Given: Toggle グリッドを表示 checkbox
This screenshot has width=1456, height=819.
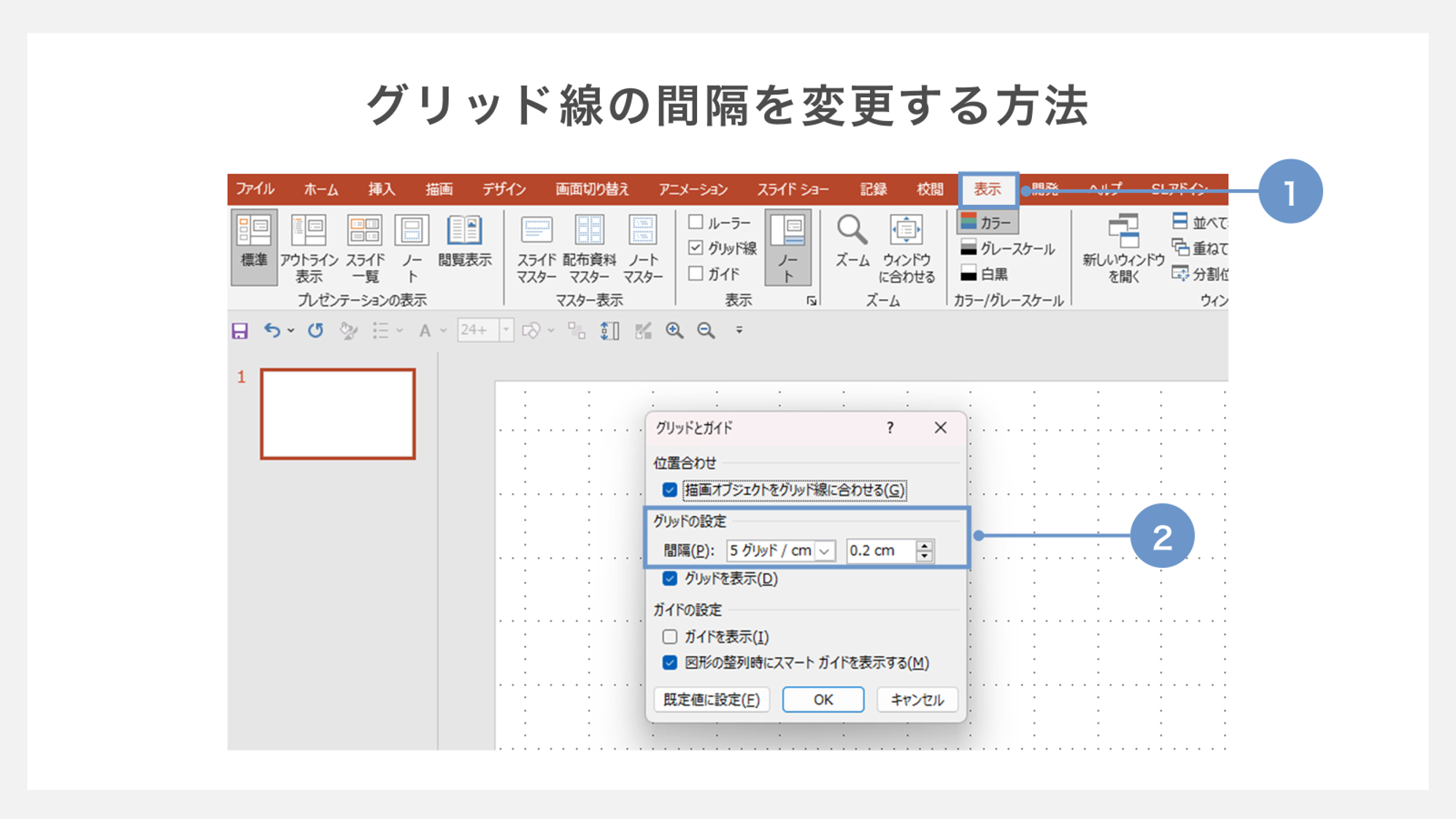Looking at the screenshot, I should point(669,578).
